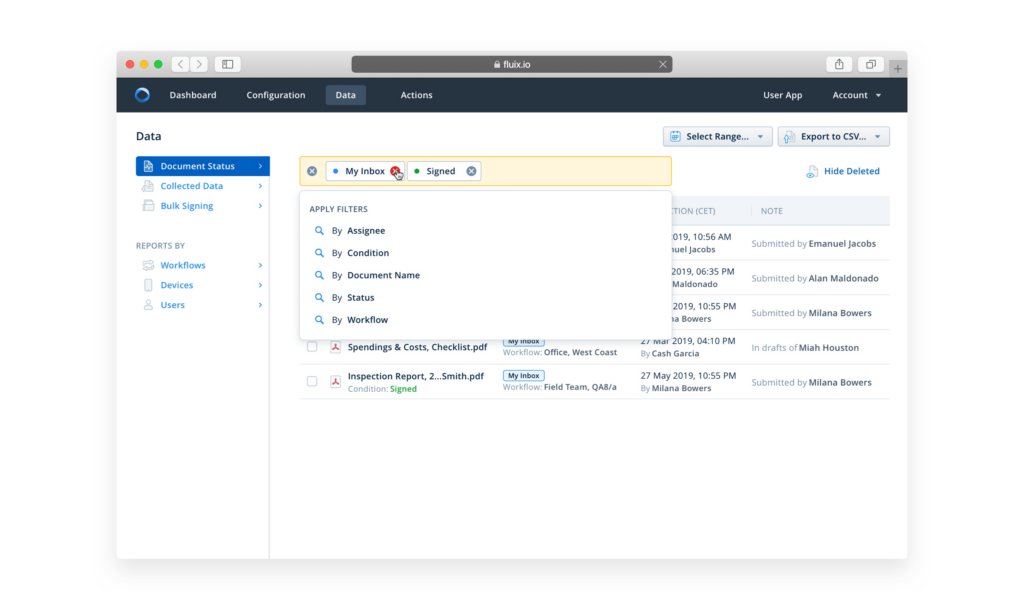Screen dimensions: 1024x609
Task: Select the topmost document row checkbox
Action: pos(312,243)
